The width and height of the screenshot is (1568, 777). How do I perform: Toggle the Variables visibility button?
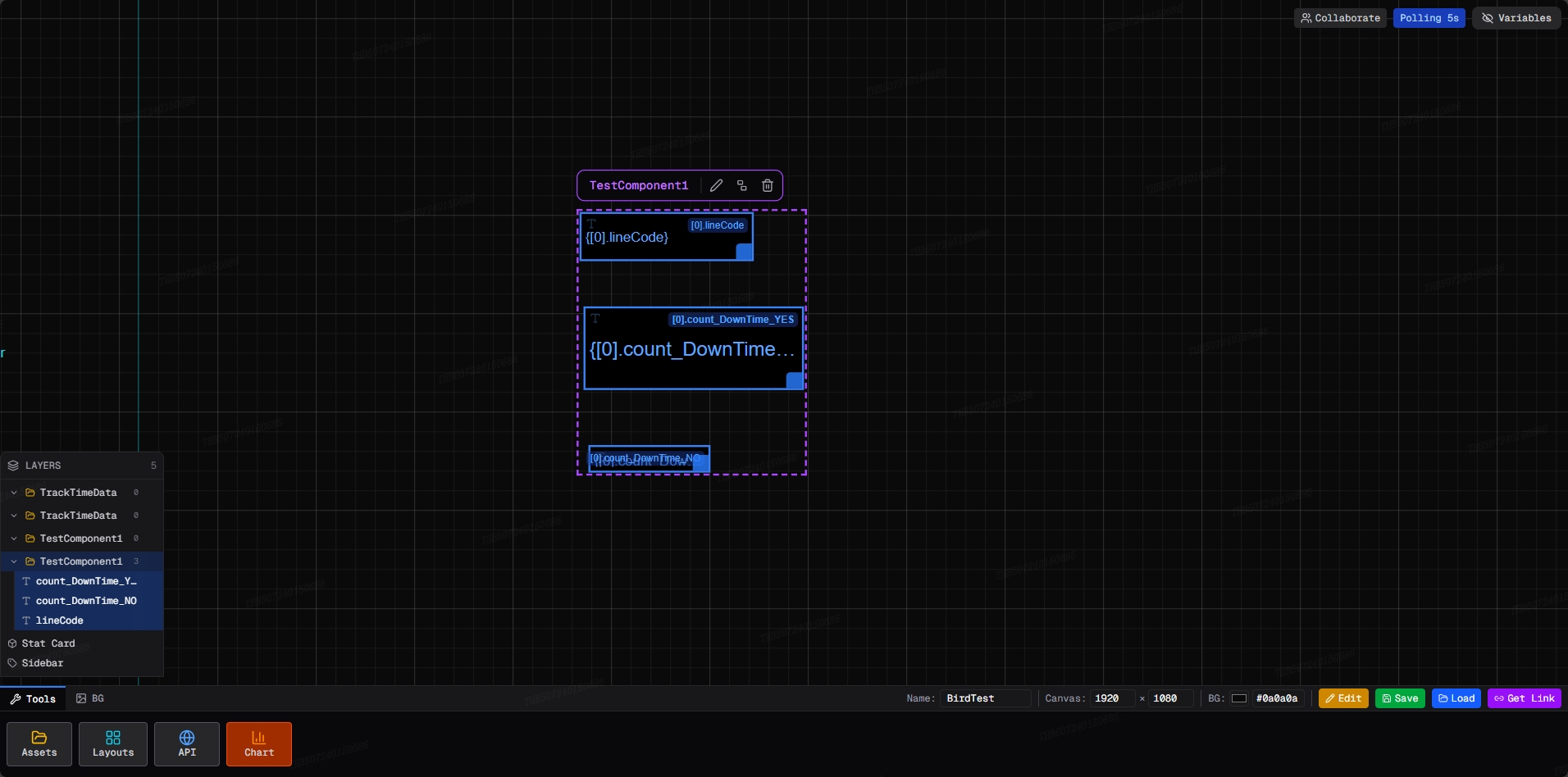(x=1516, y=18)
